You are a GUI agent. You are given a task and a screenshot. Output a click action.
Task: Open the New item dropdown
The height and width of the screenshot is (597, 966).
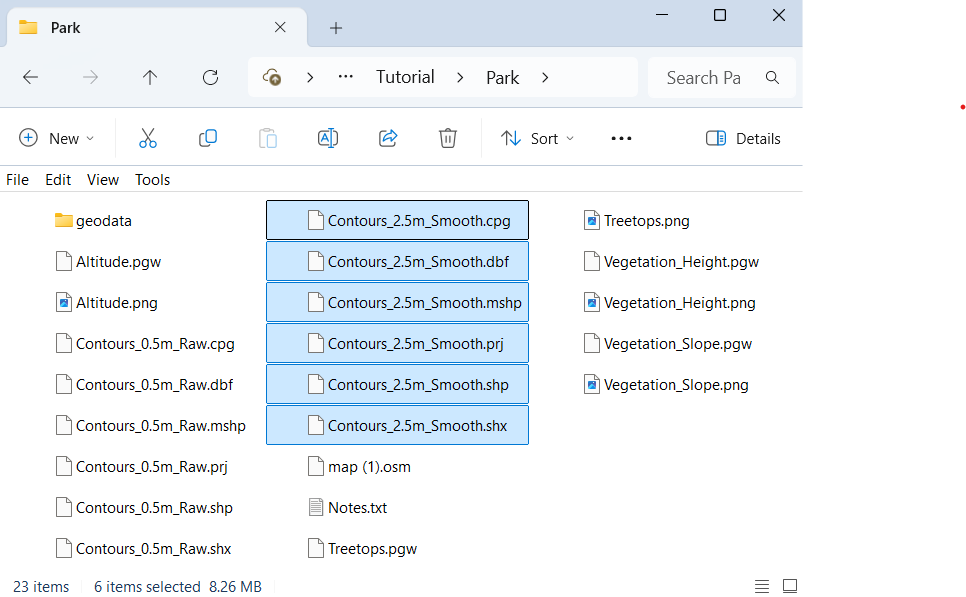click(57, 139)
